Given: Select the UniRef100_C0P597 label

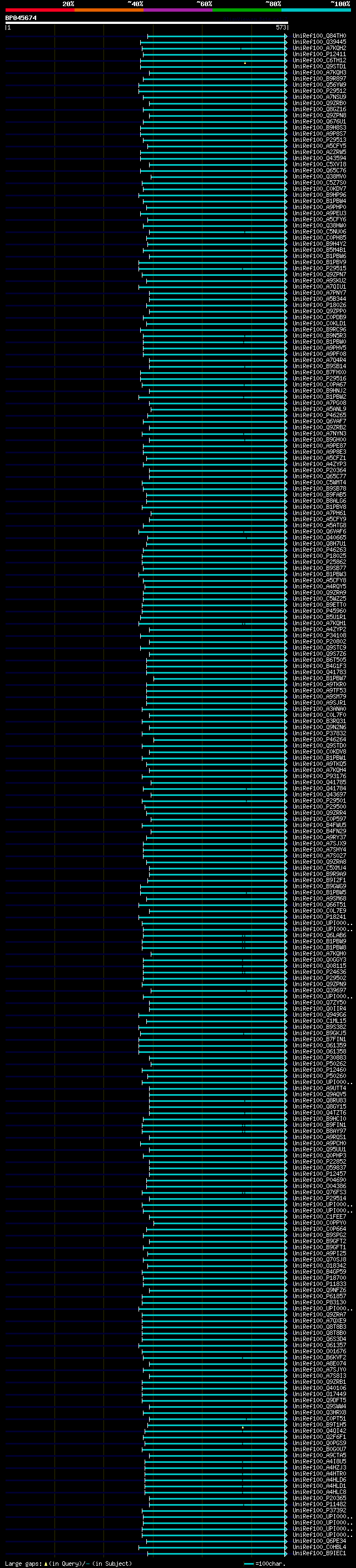Looking at the screenshot, I should [x=319, y=819].
